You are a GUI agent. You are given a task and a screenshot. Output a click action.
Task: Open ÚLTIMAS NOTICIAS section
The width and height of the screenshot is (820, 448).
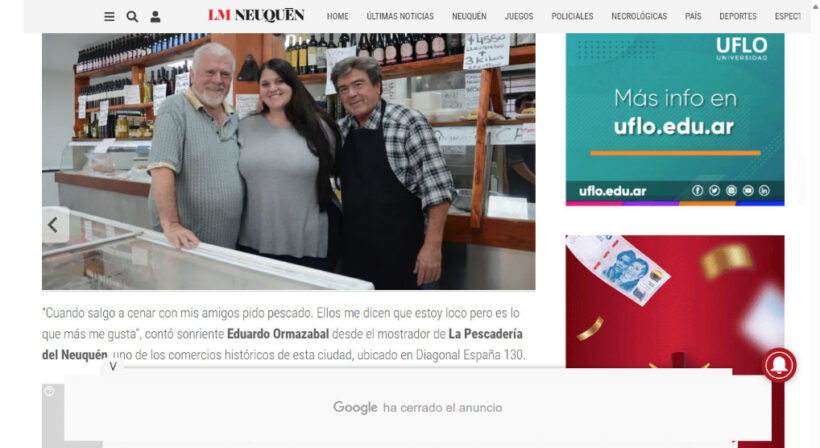400,16
